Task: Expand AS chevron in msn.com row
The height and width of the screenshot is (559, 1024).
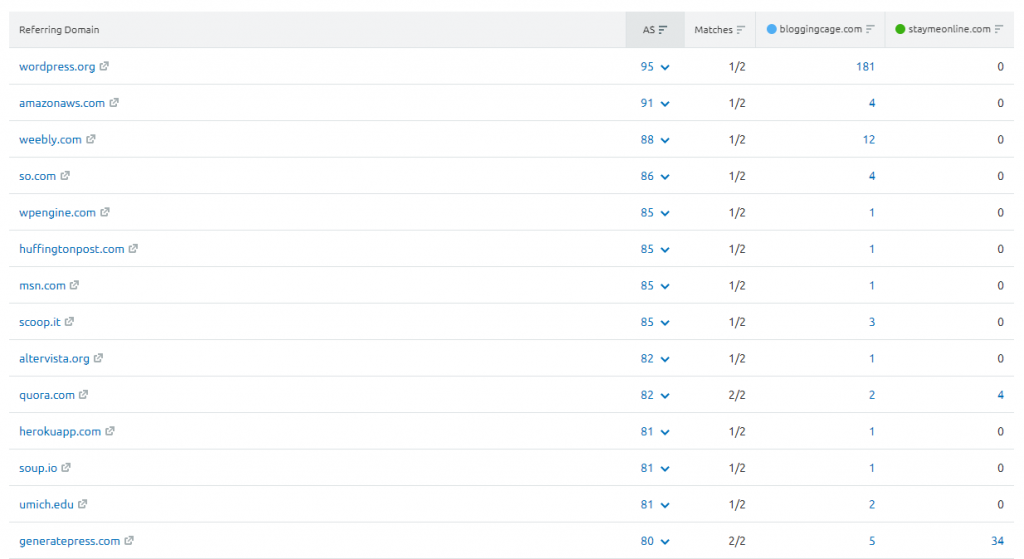Action: pyautogui.click(x=665, y=287)
